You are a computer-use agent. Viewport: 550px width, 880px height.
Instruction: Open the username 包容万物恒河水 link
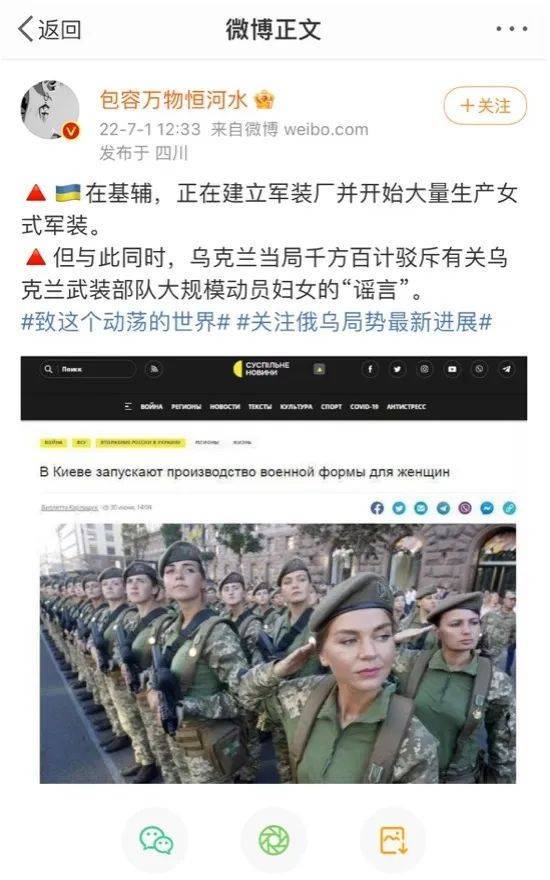coord(173,100)
